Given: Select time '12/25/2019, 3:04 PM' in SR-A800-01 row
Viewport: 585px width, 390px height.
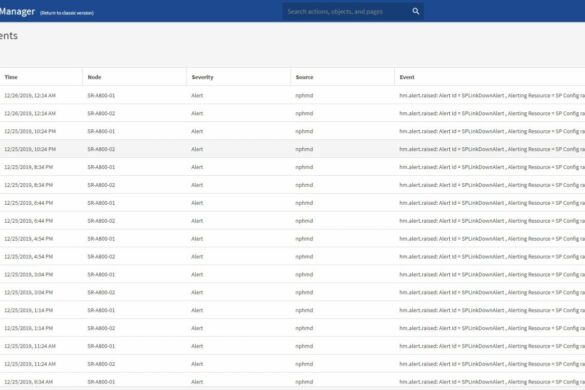Looking at the screenshot, I should [28, 275].
